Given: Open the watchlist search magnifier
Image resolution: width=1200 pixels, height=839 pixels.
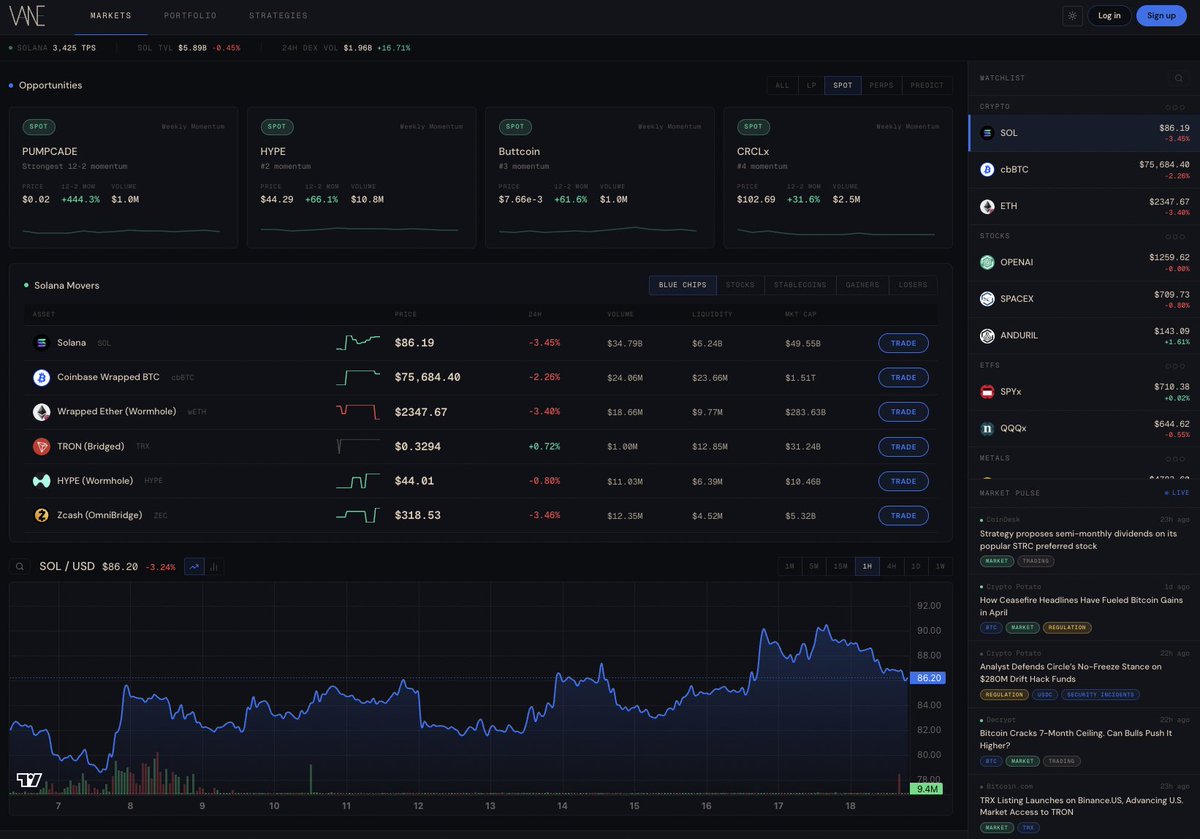Looking at the screenshot, I should (1179, 78).
